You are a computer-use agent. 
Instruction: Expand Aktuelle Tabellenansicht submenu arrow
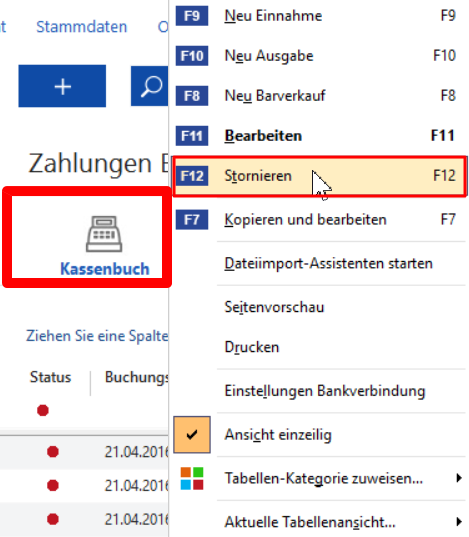(459, 522)
